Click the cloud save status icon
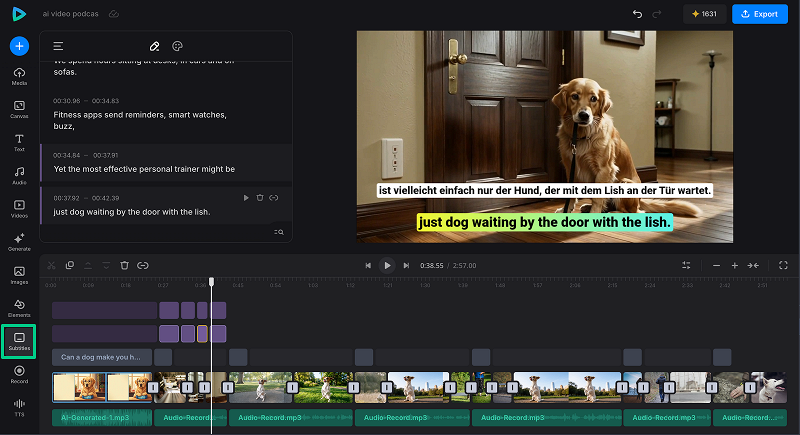This screenshot has height=435, width=800. pos(114,14)
